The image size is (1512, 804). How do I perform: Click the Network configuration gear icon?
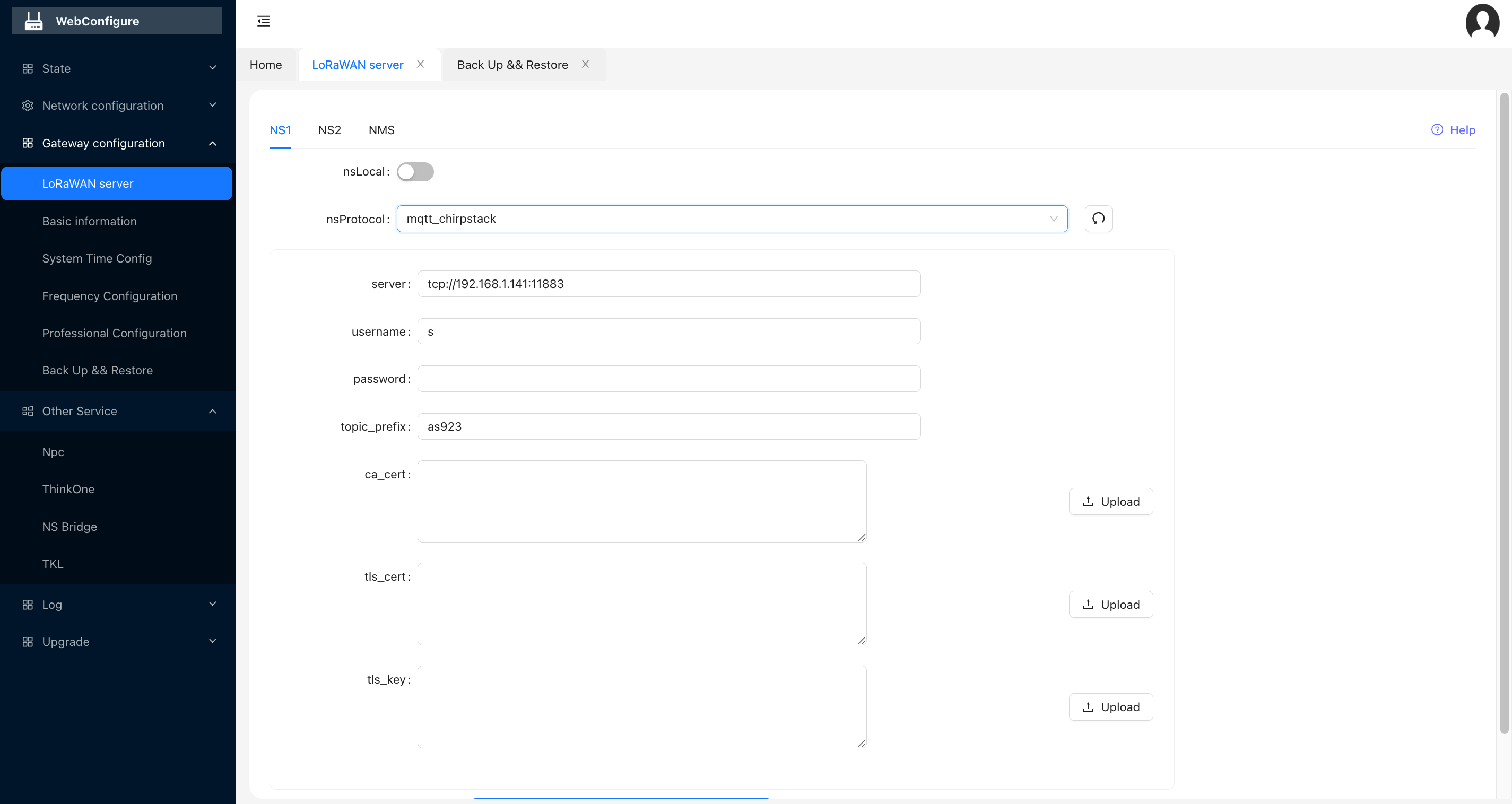click(x=28, y=106)
